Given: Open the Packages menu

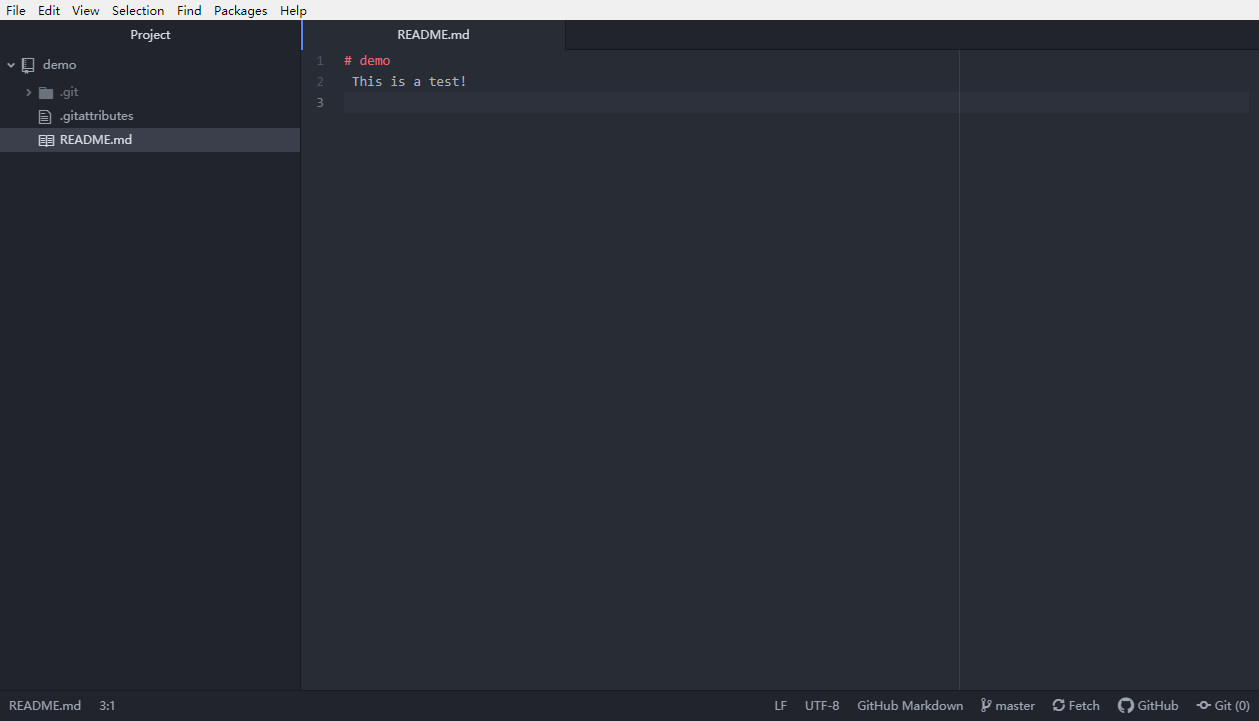Looking at the screenshot, I should 241,10.
